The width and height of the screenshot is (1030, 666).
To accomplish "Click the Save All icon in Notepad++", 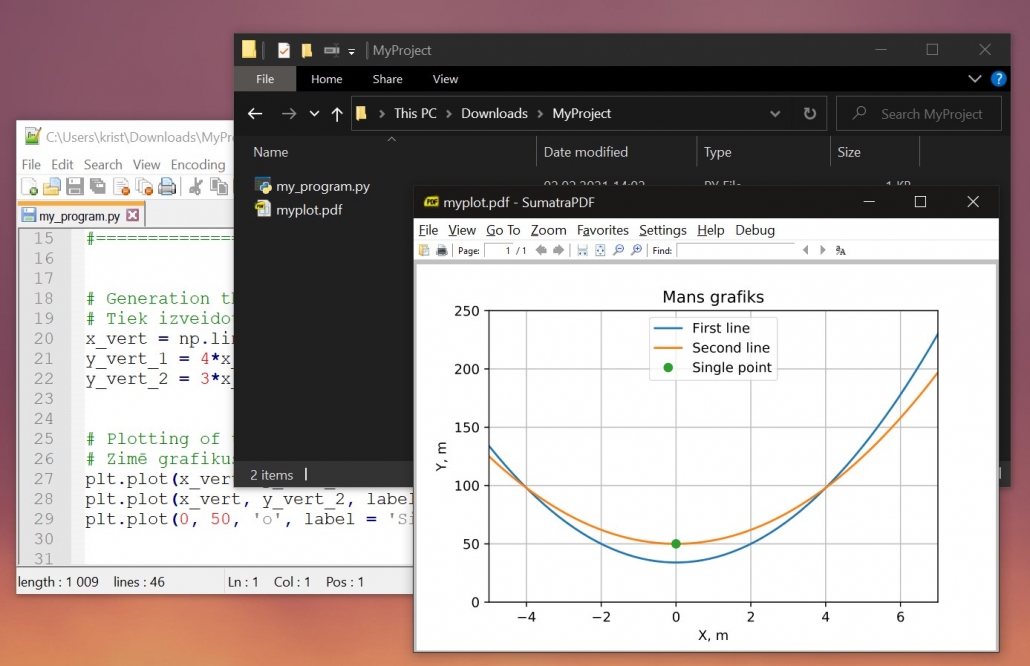I will click(x=98, y=187).
